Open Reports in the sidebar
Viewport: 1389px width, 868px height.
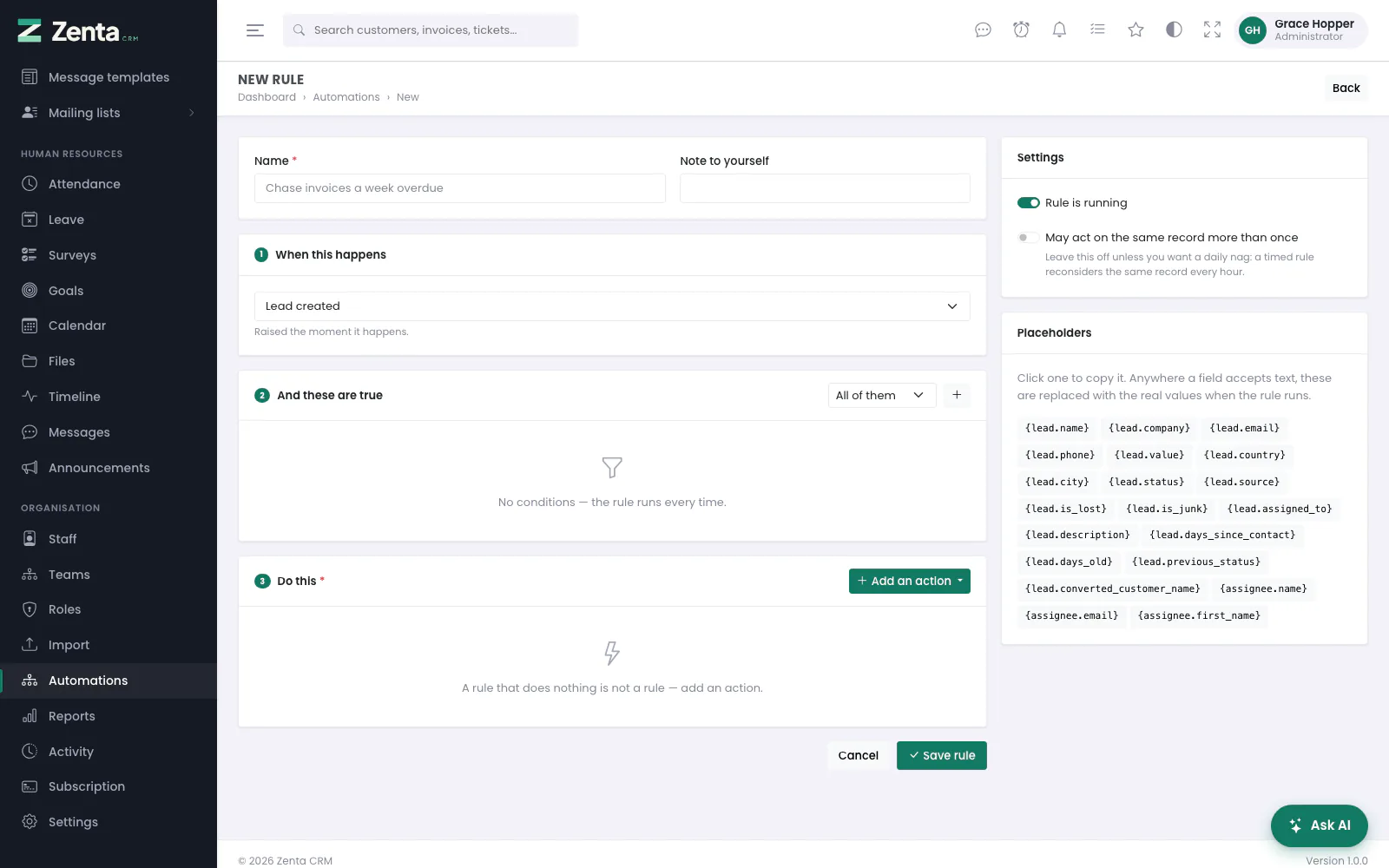(x=109, y=716)
